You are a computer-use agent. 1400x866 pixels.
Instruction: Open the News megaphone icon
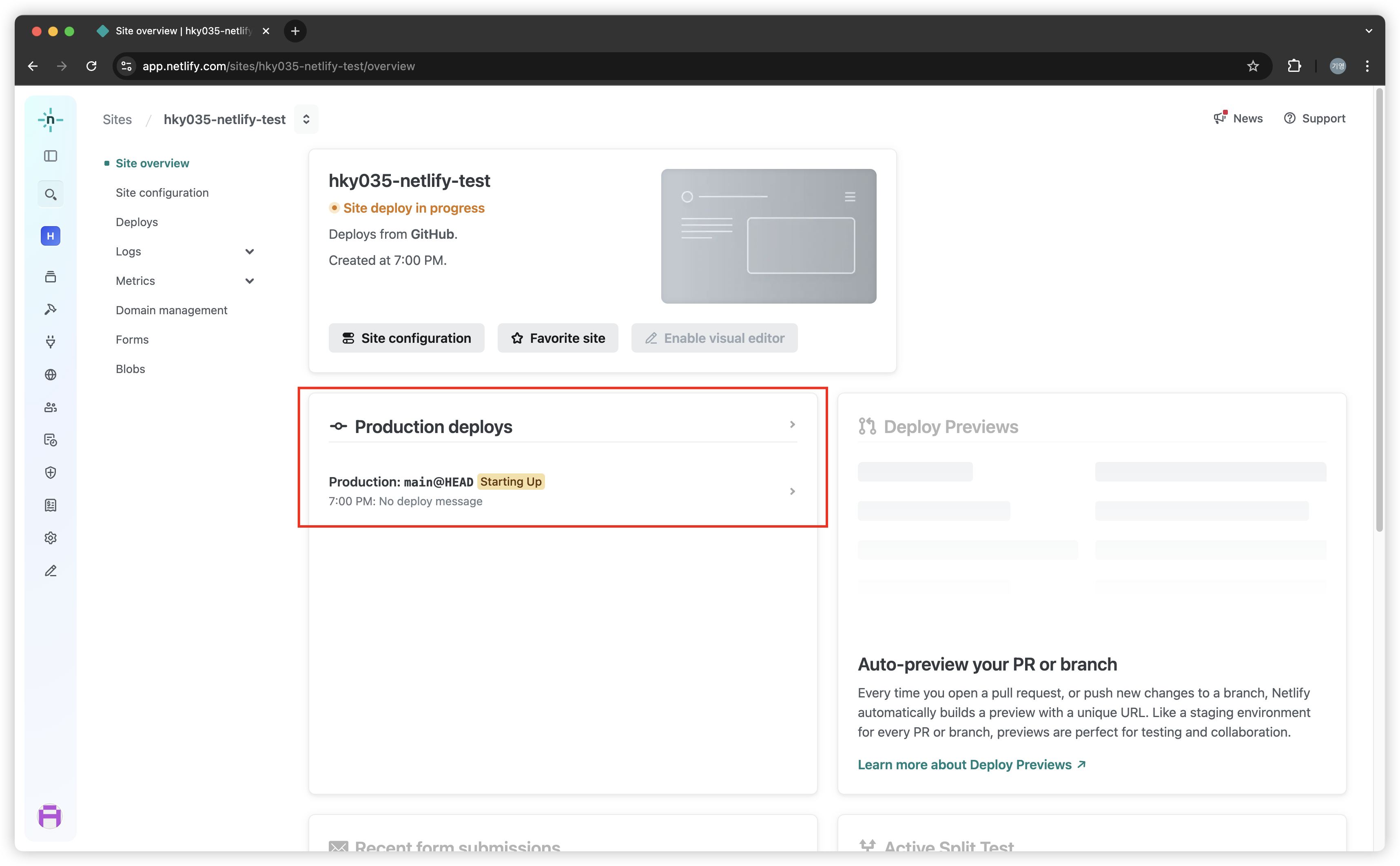[1220, 118]
